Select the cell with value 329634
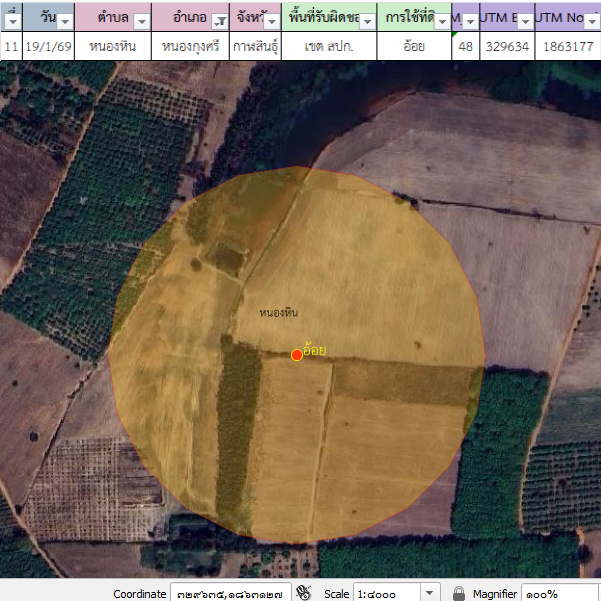 (506, 46)
